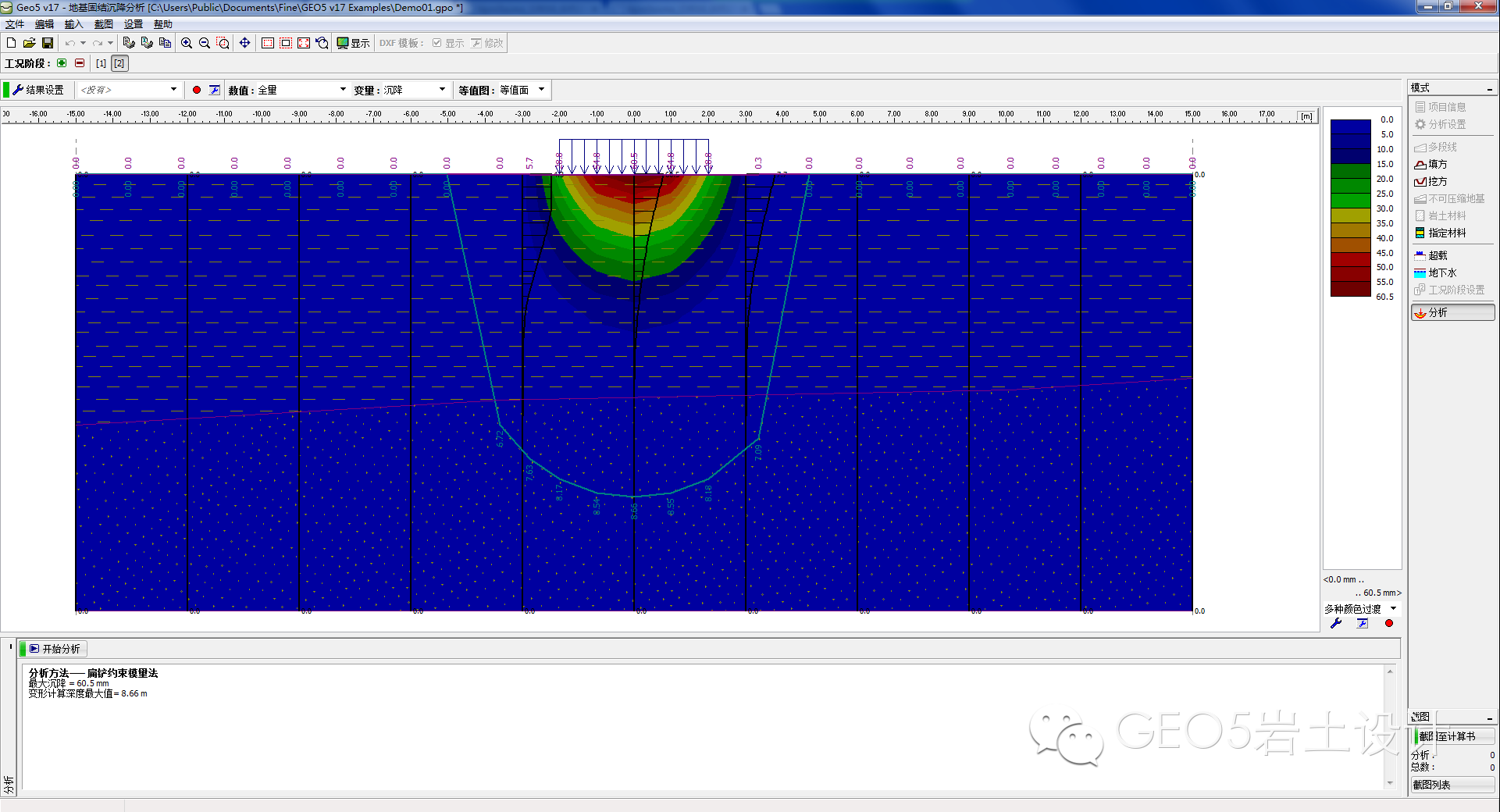Screen dimensions: 1500x812
Task: Click the 结果设置 button
Action: coord(38,90)
